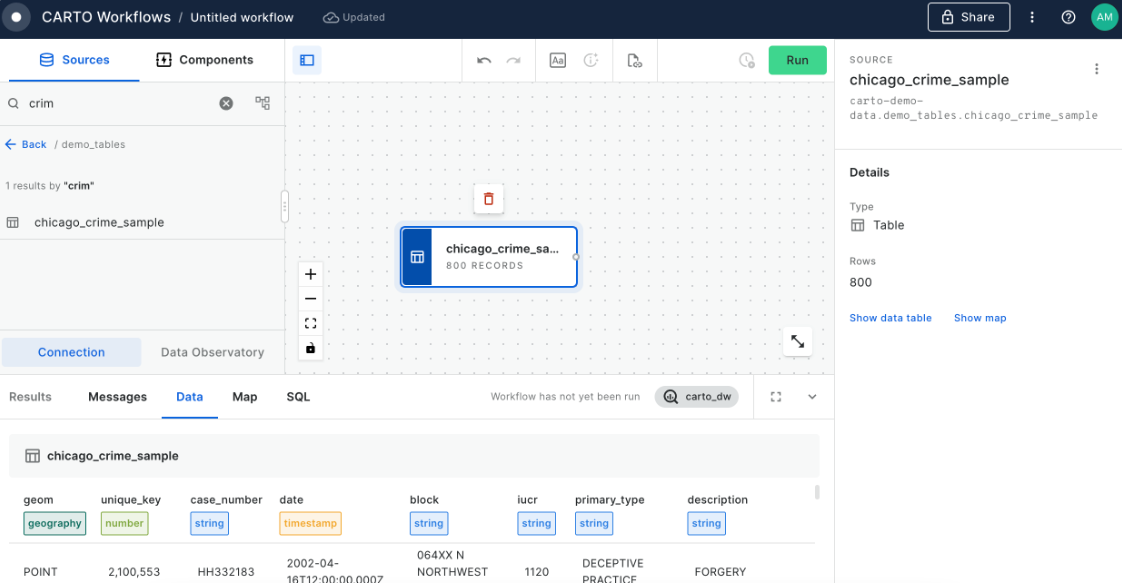Add a text annotation note

pos(557,60)
